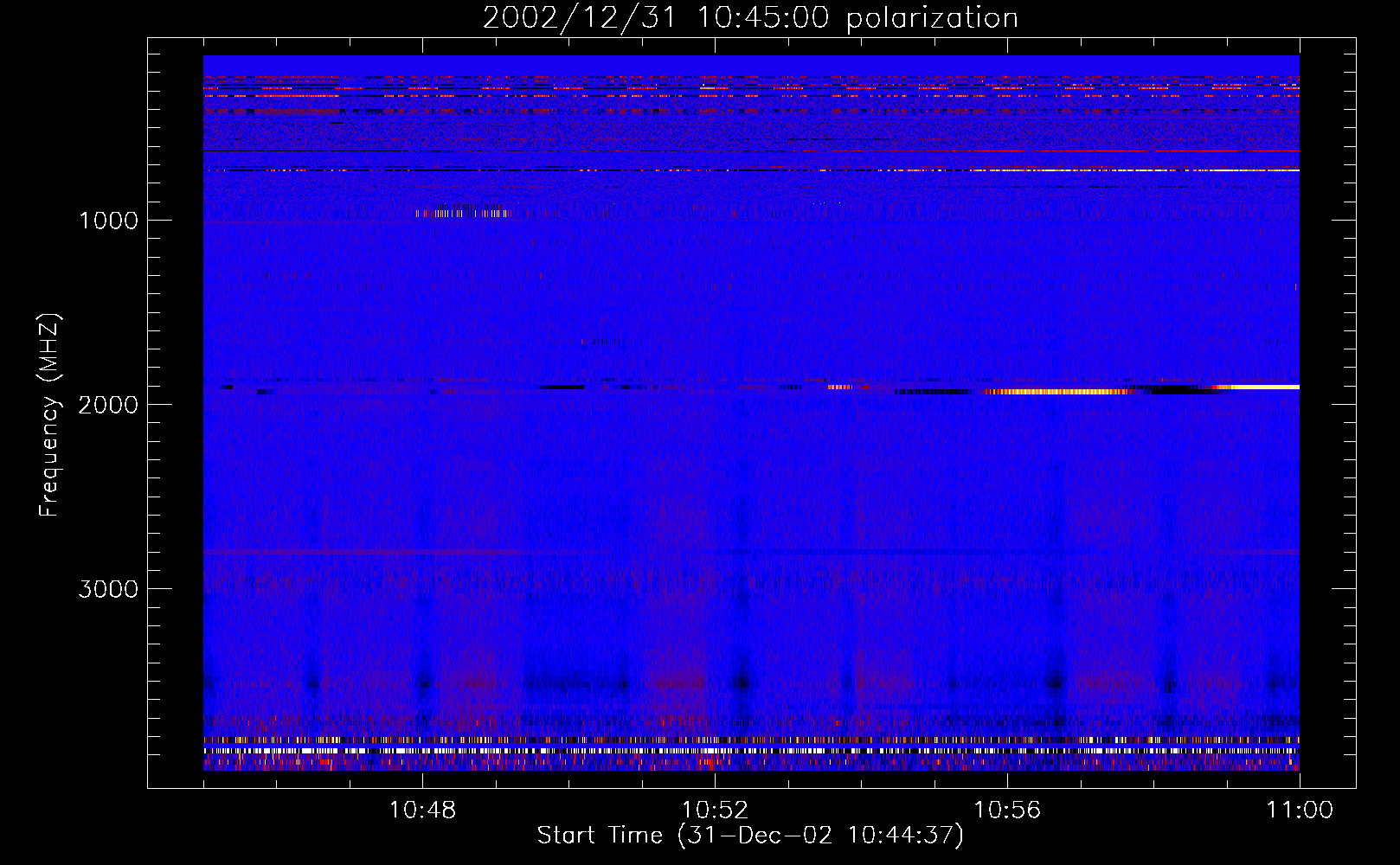Click the '10:56' time tick label

tap(1007, 811)
